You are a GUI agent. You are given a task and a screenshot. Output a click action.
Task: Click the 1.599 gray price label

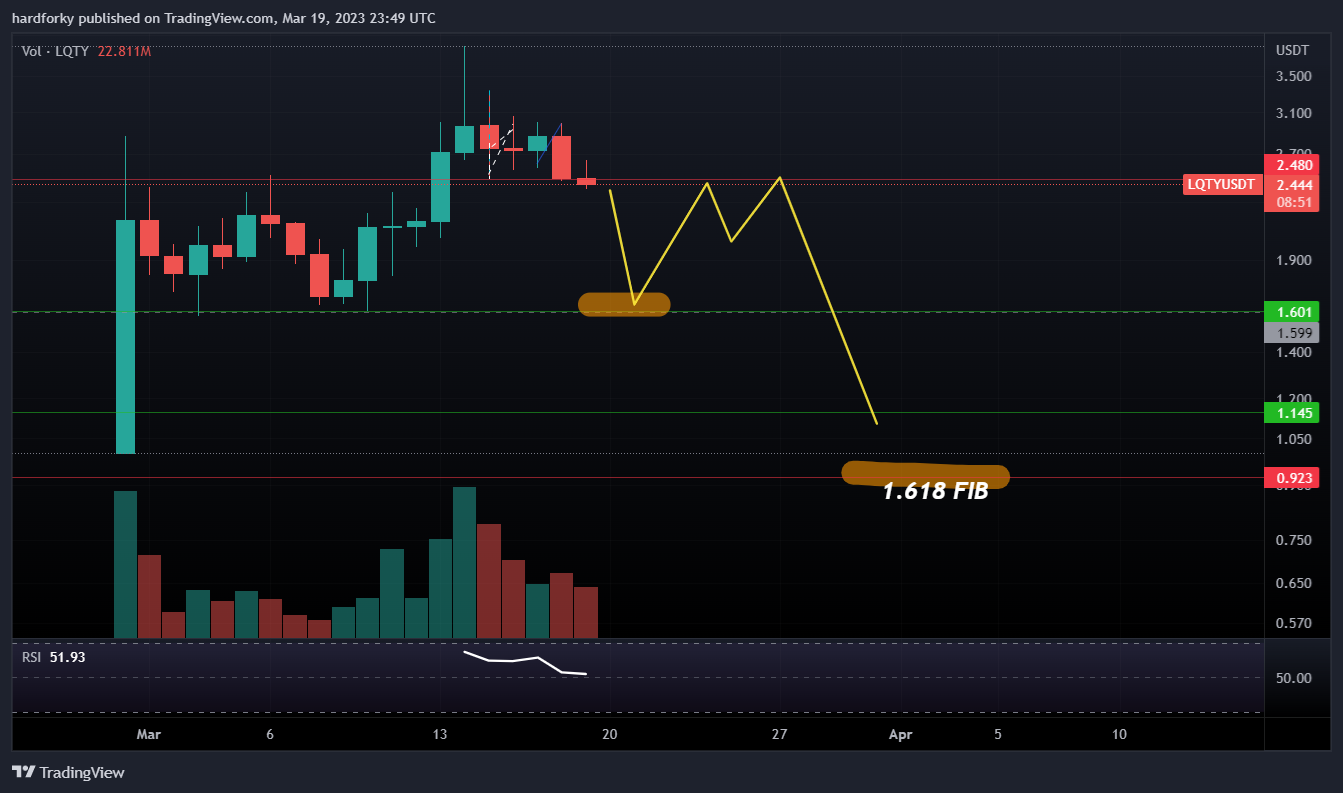click(x=1291, y=333)
